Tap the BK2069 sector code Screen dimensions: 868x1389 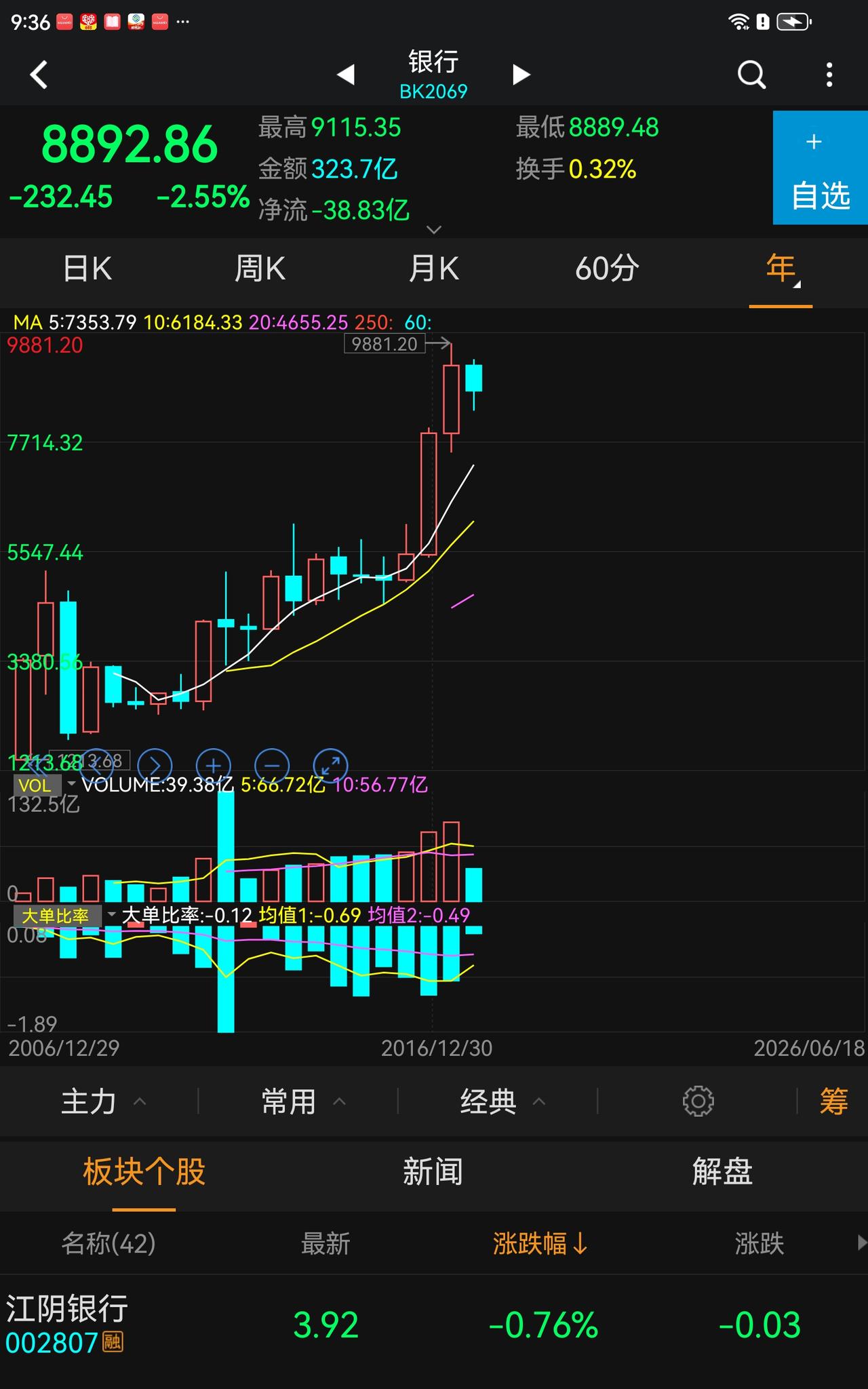tap(433, 92)
